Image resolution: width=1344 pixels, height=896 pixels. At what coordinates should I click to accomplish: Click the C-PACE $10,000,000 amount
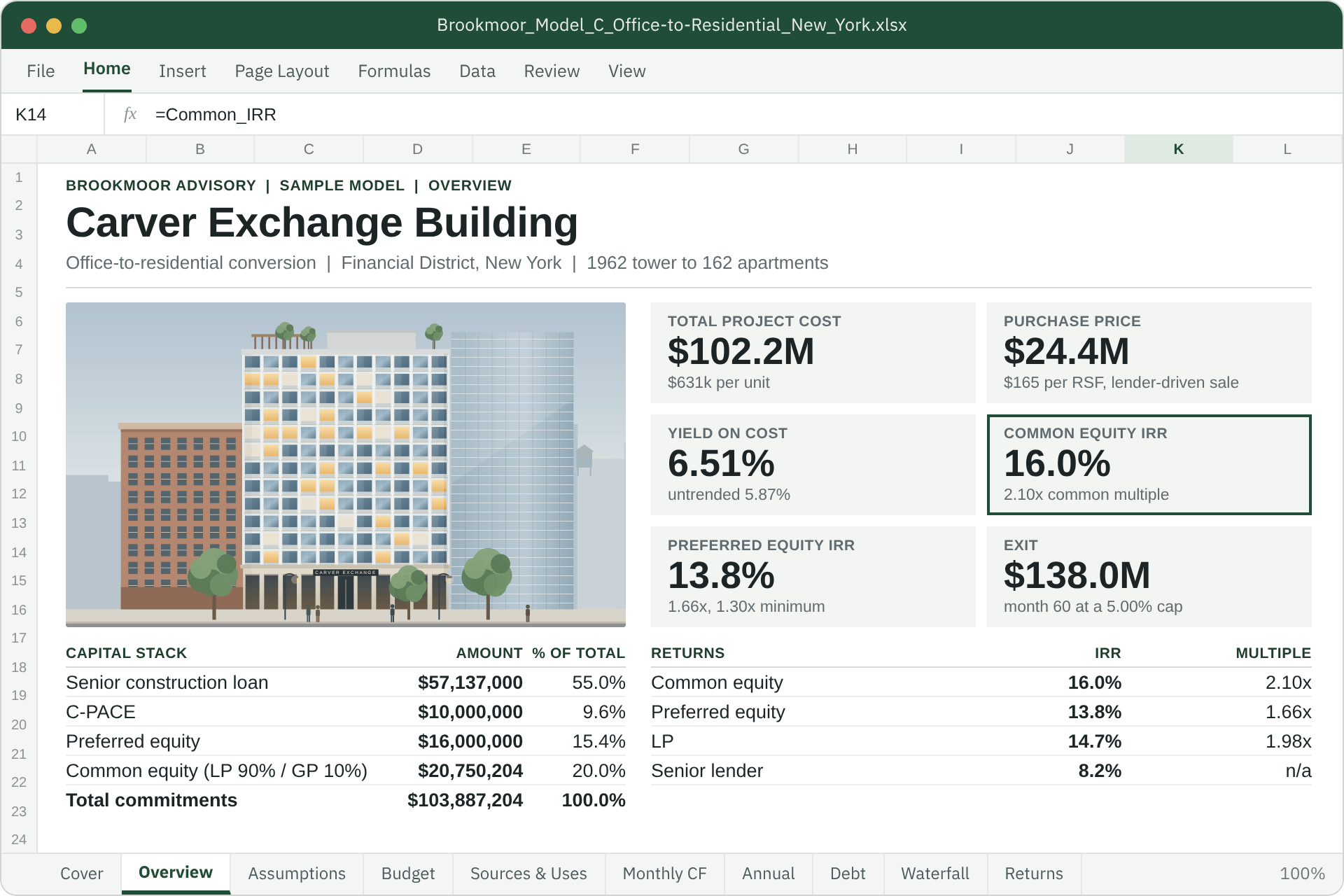click(470, 712)
